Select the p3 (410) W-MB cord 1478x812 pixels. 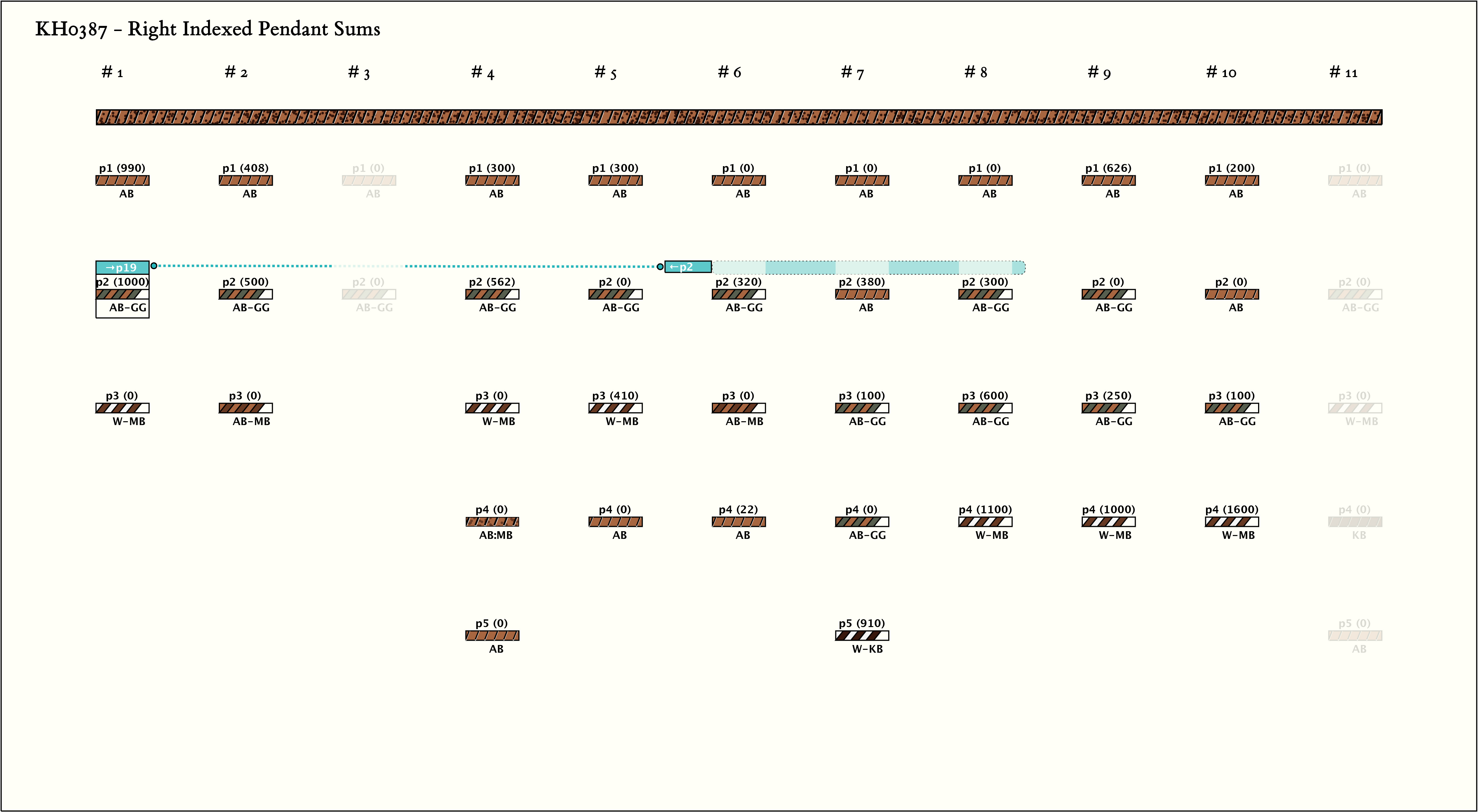615,409
